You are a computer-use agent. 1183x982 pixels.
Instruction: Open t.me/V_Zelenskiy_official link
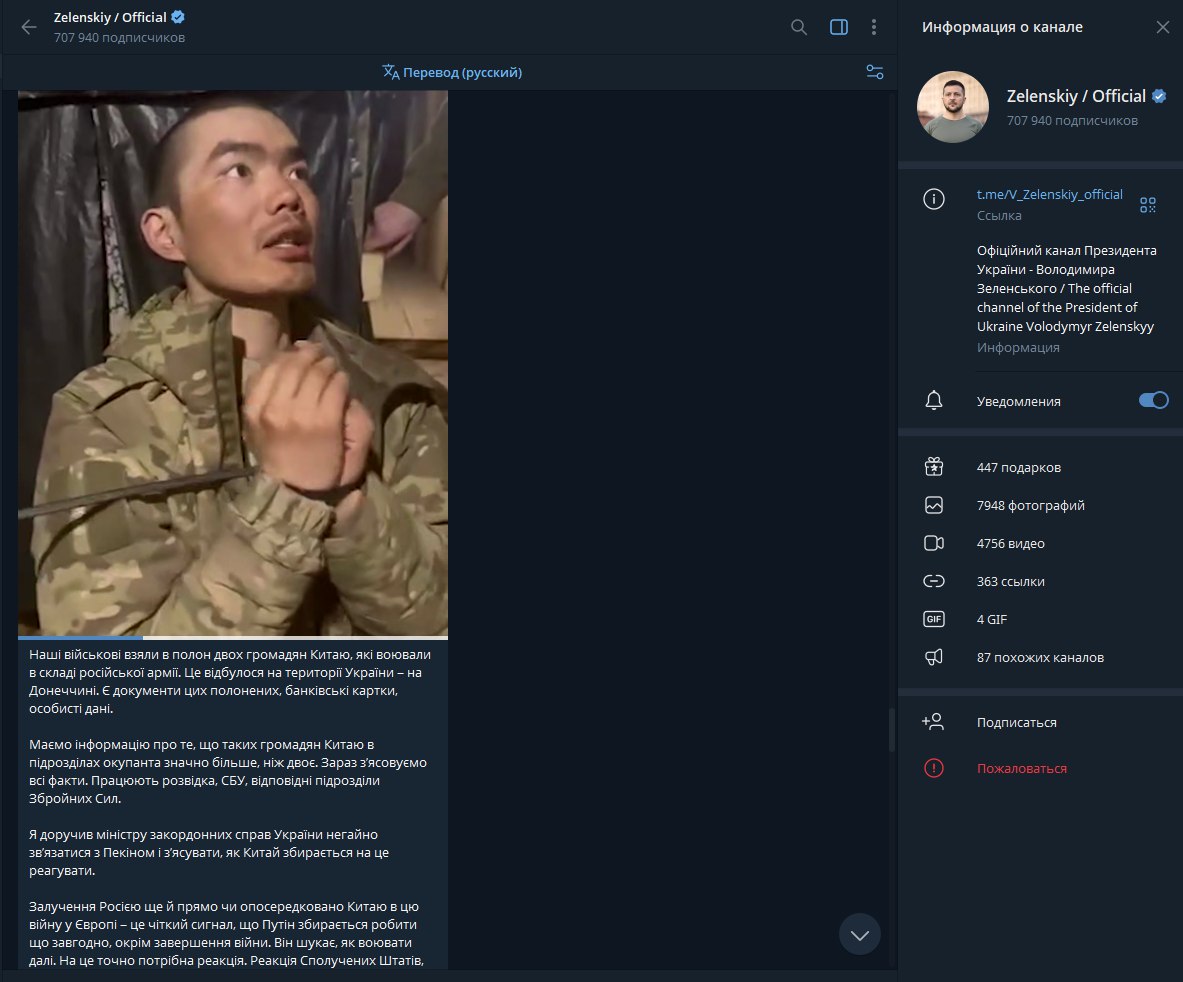click(1049, 194)
